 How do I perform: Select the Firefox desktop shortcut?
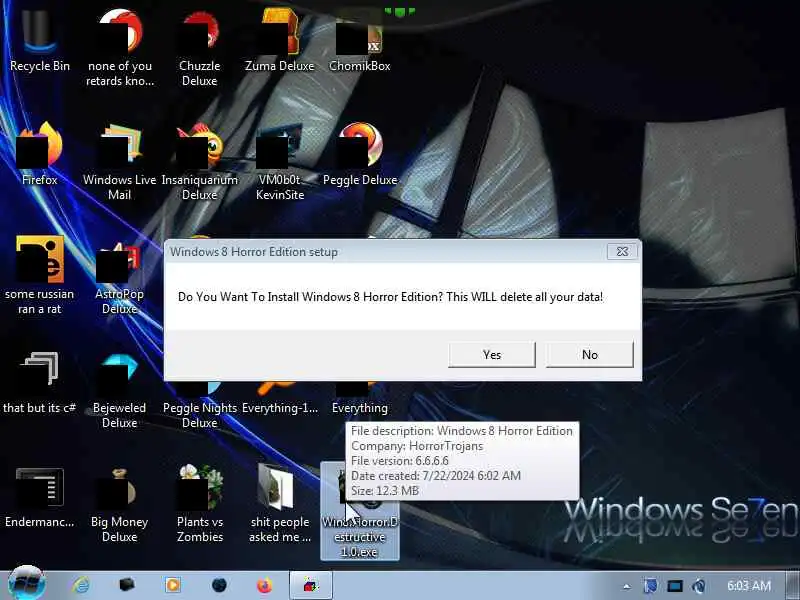tap(40, 154)
